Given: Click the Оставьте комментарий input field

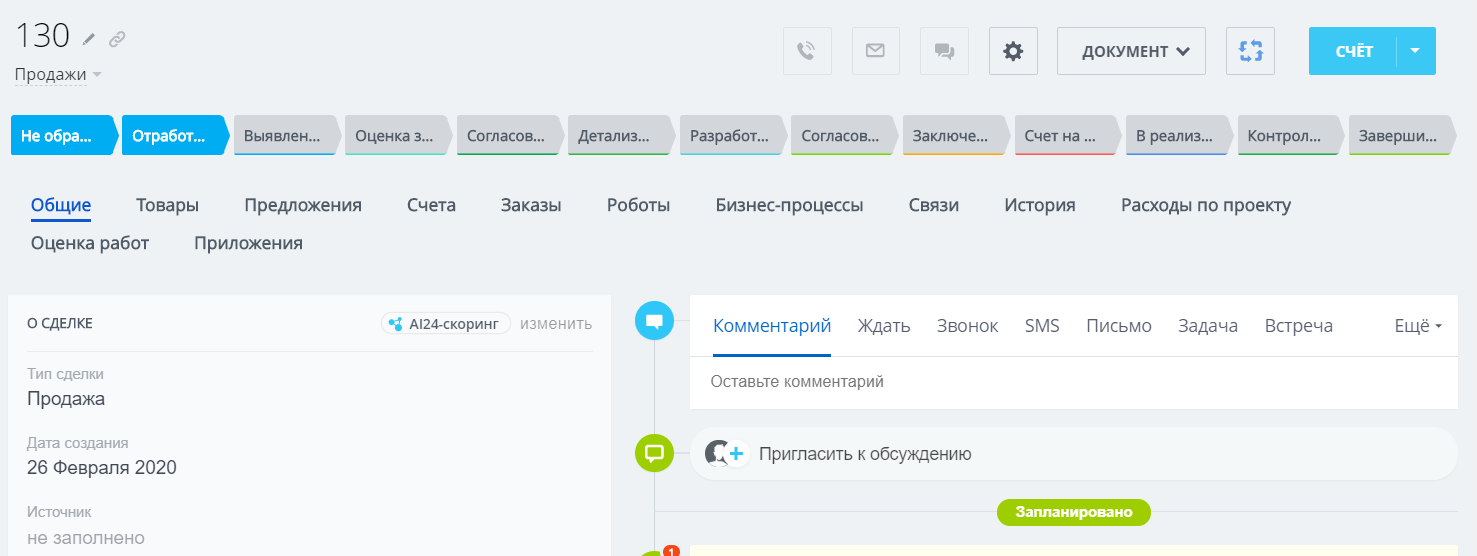Looking at the screenshot, I should [x=1070, y=382].
